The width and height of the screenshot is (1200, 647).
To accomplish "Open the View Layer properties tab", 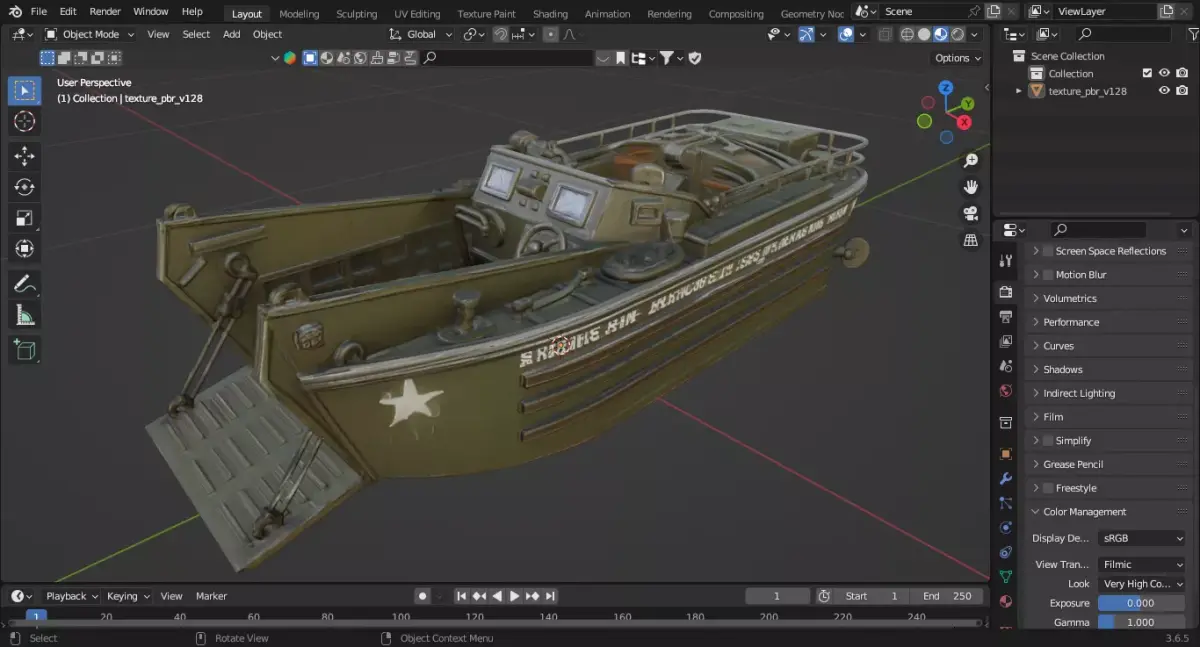I will [1006, 341].
